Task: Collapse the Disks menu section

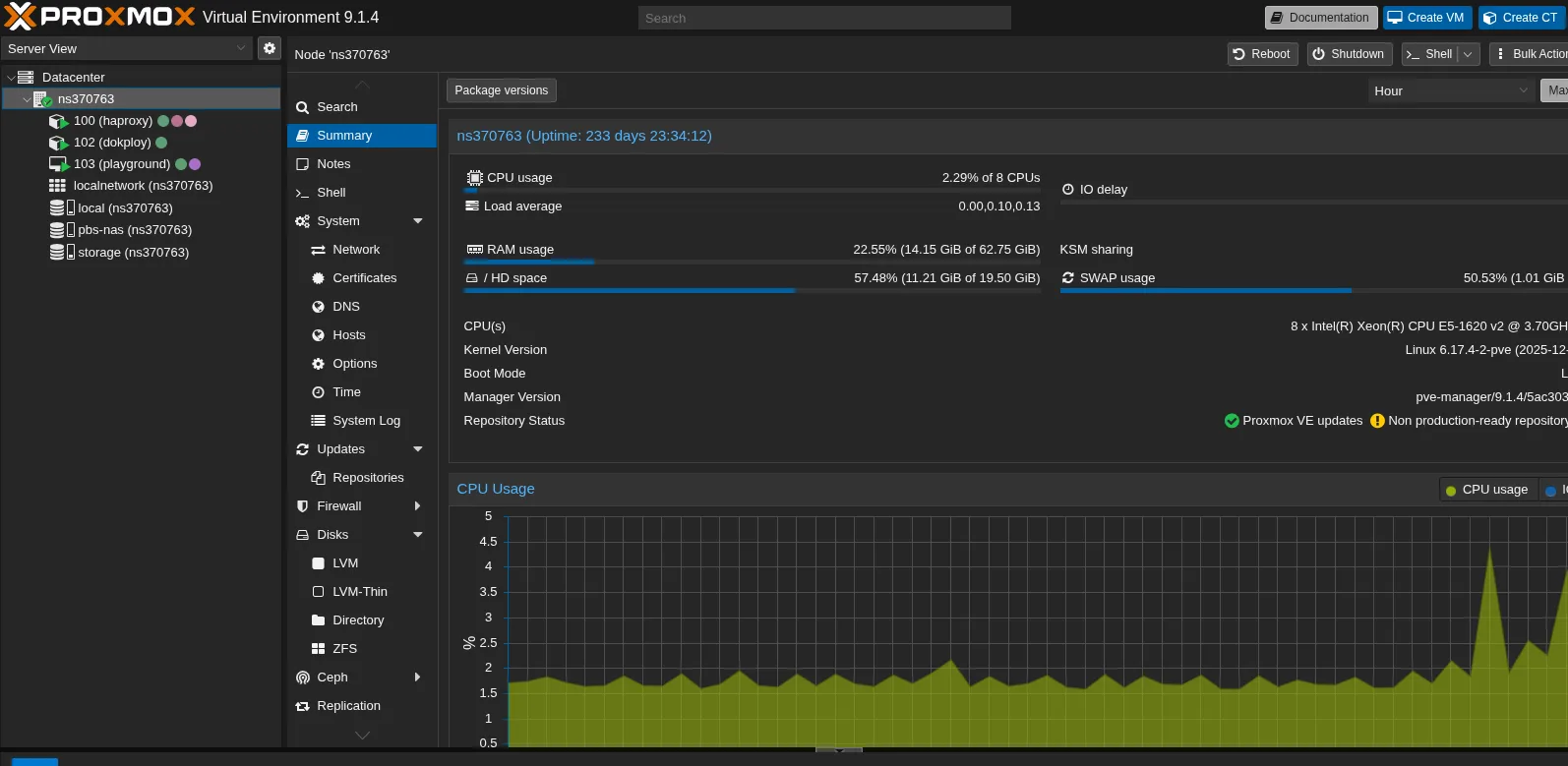Action: (x=418, y=535)
